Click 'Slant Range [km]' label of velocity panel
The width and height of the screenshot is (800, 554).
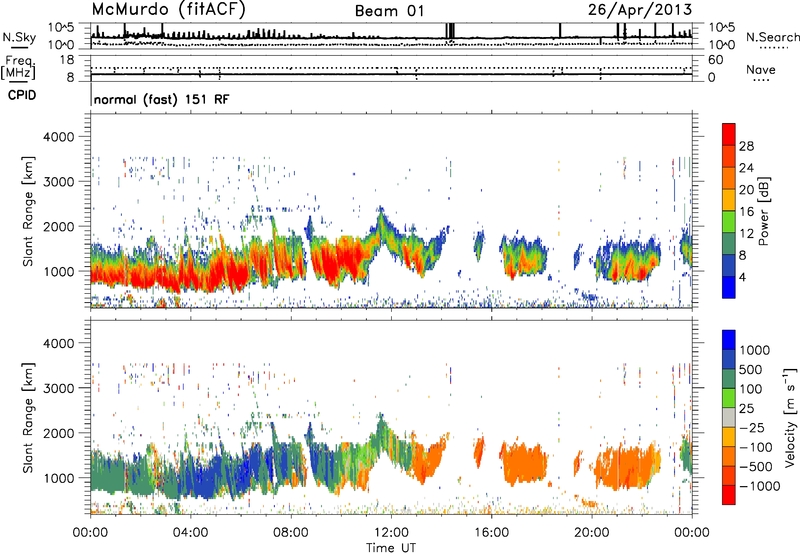click(28, 418)
